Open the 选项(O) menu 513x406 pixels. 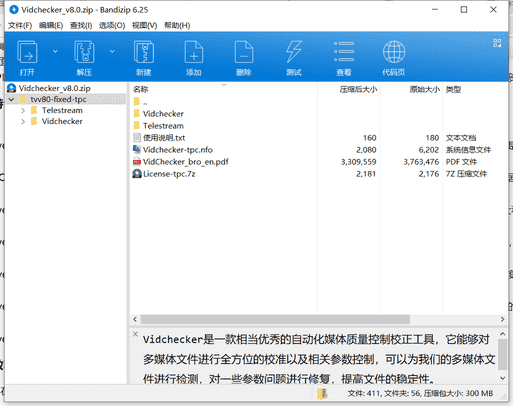point(112,25)
